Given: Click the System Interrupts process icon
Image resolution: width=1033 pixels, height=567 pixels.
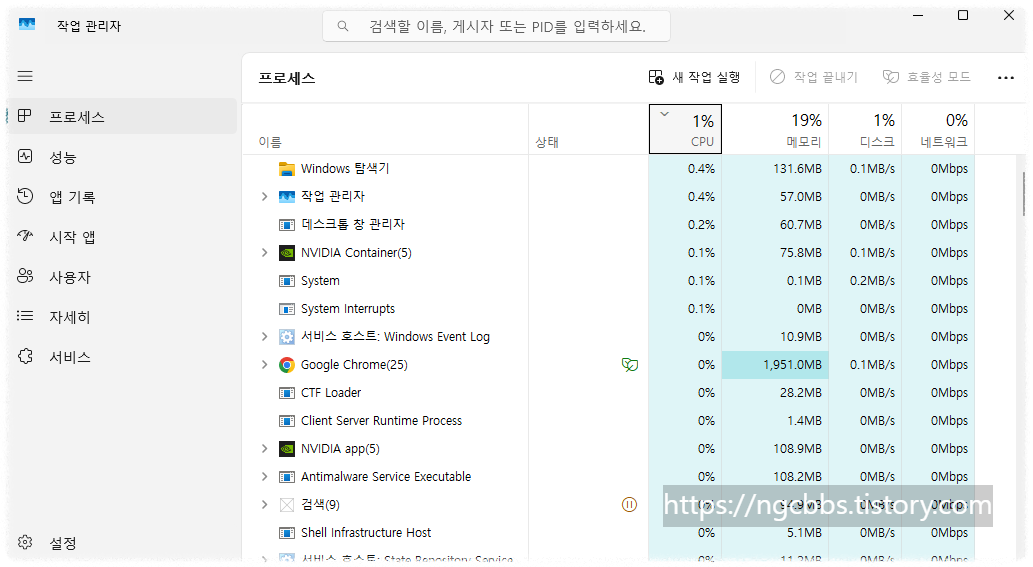Looking at the screenshot, I should coord(287,309).
